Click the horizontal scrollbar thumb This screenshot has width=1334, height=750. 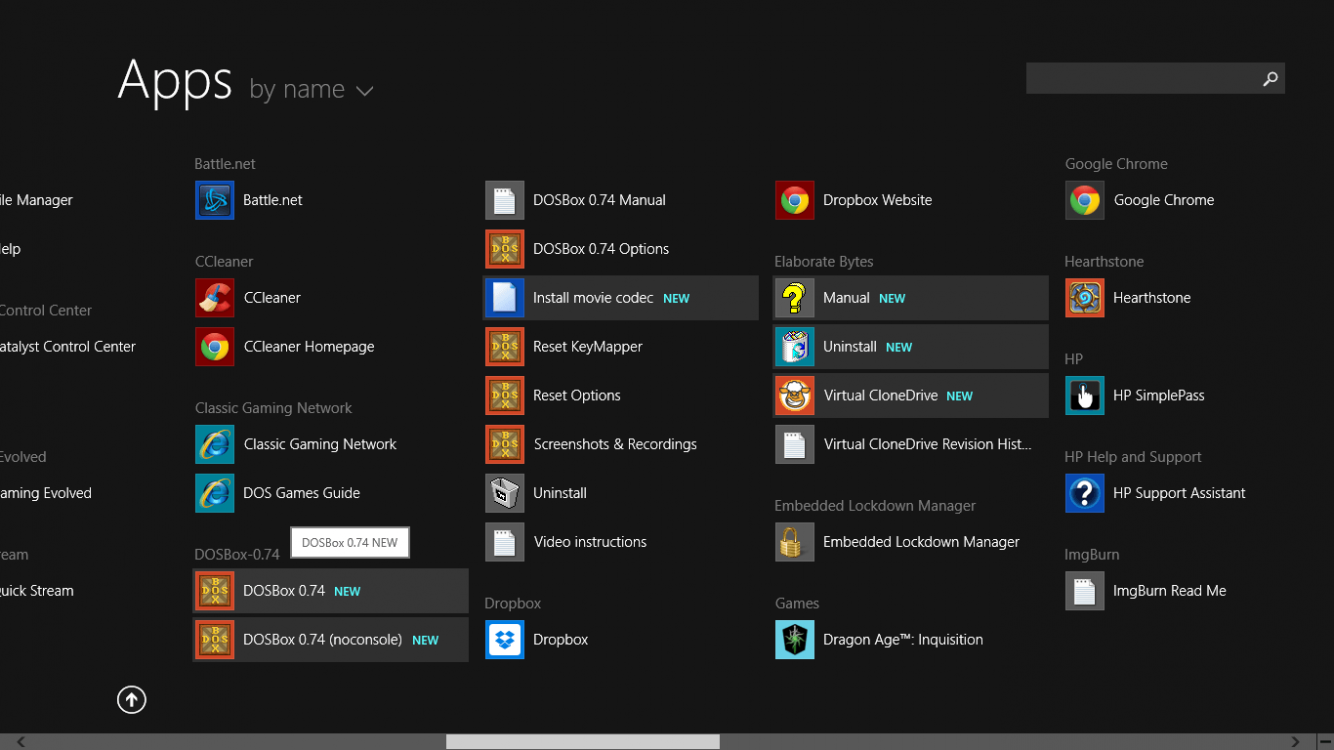[x=583, y=742]
